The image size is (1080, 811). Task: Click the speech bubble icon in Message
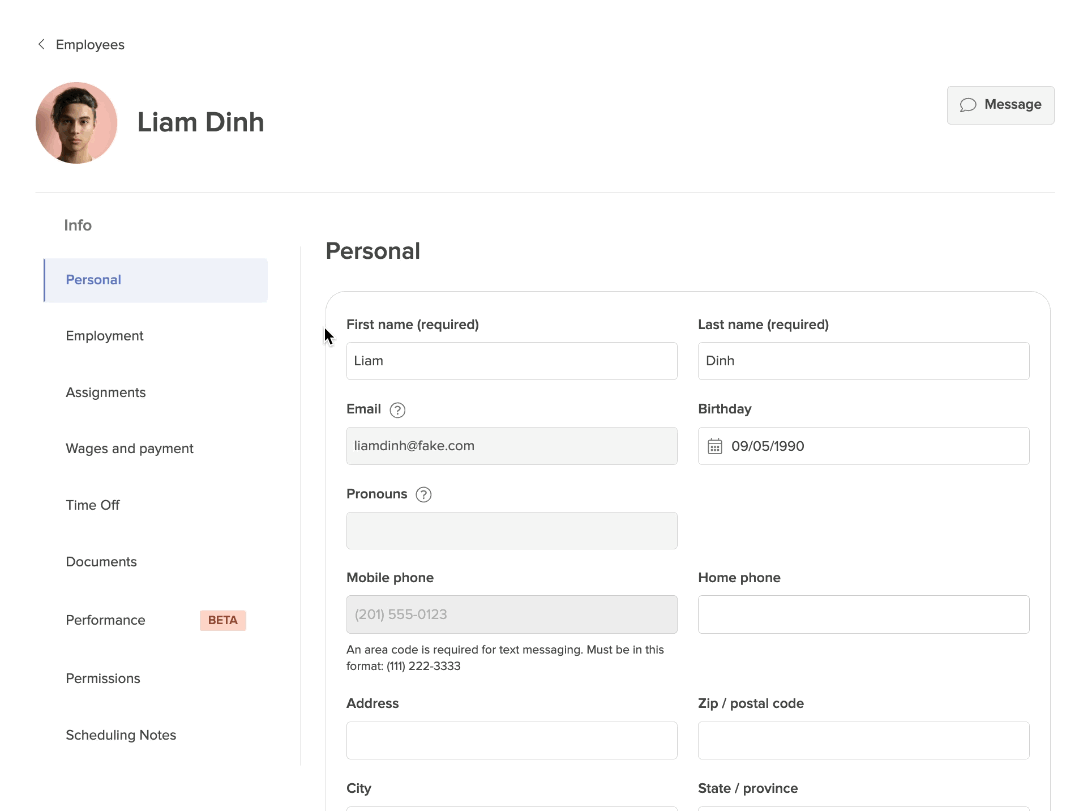968,105
